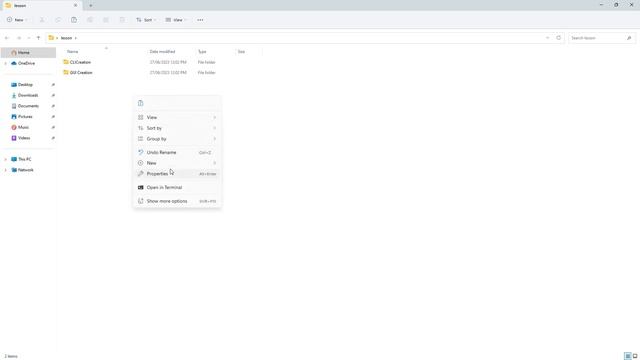The image size is (640, 360).
Task: Click the folder icon in the address bar
Action: 51,38
